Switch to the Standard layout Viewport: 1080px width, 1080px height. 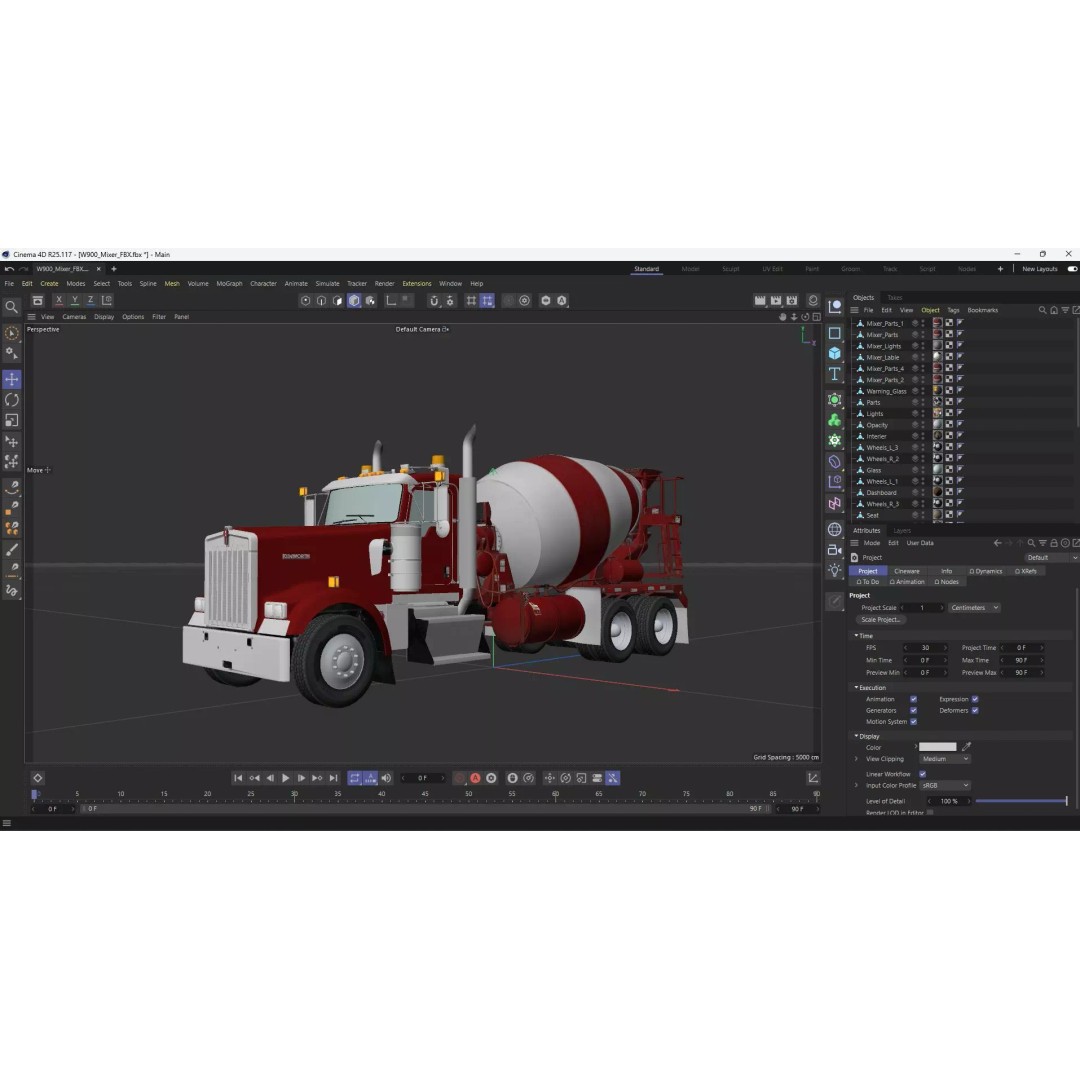[646, 269]
